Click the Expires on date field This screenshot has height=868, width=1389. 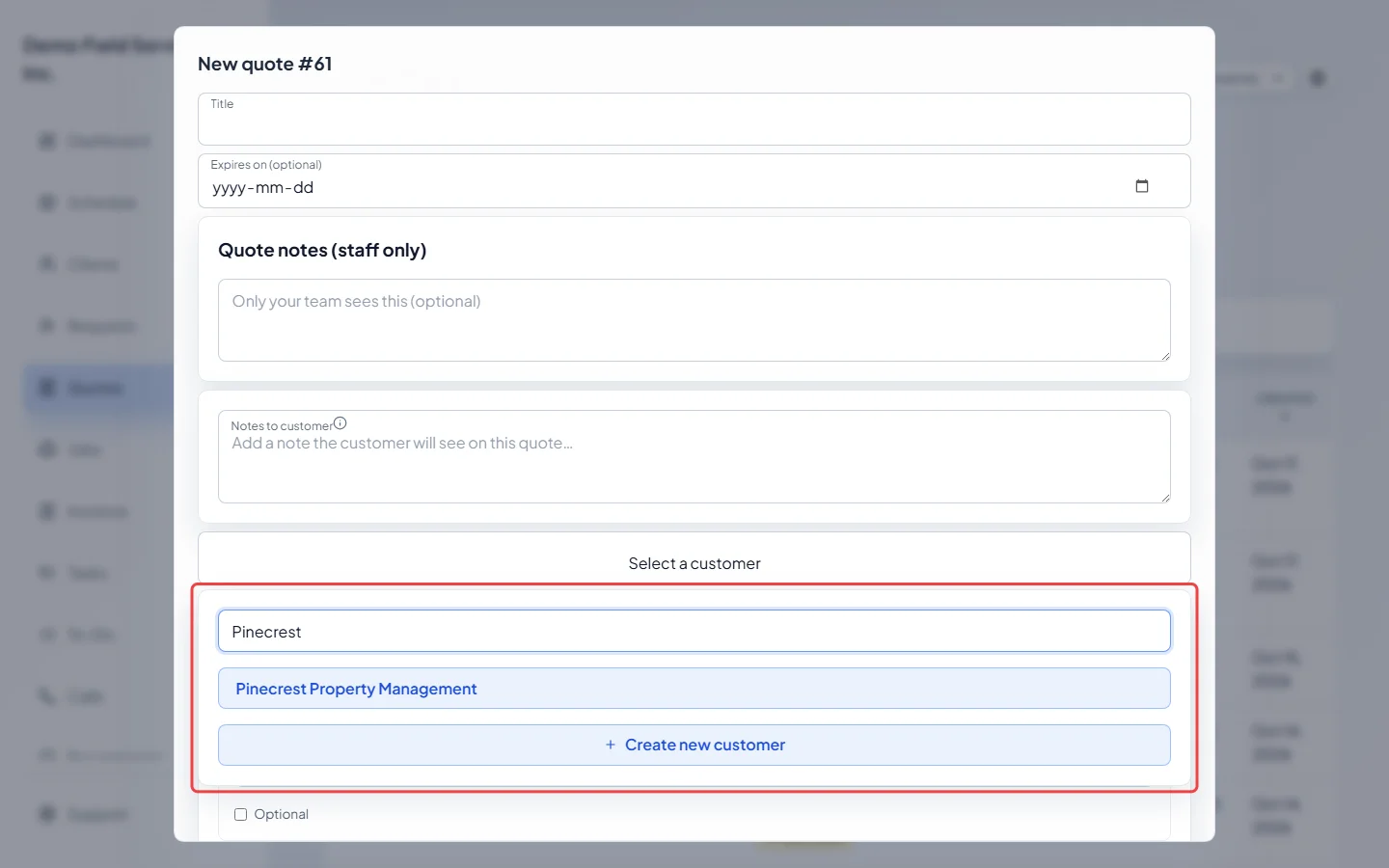(694, 181)
